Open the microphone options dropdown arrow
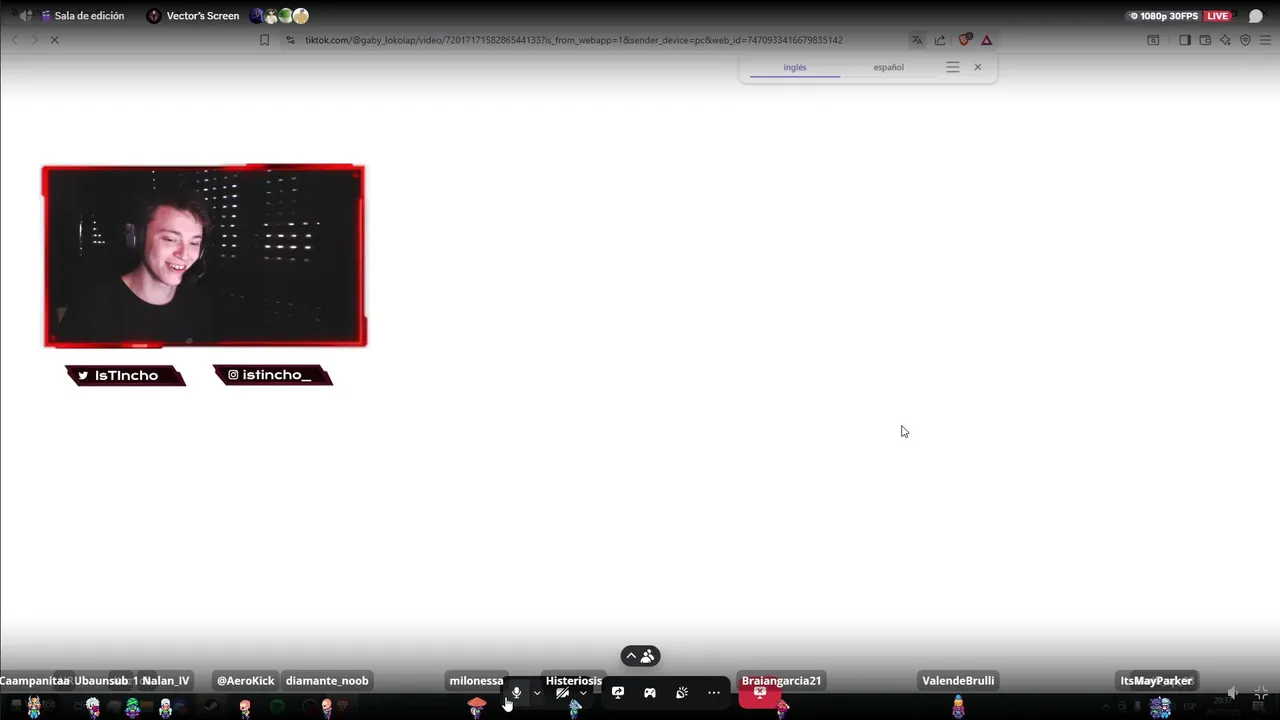 (x=537, y=693)
